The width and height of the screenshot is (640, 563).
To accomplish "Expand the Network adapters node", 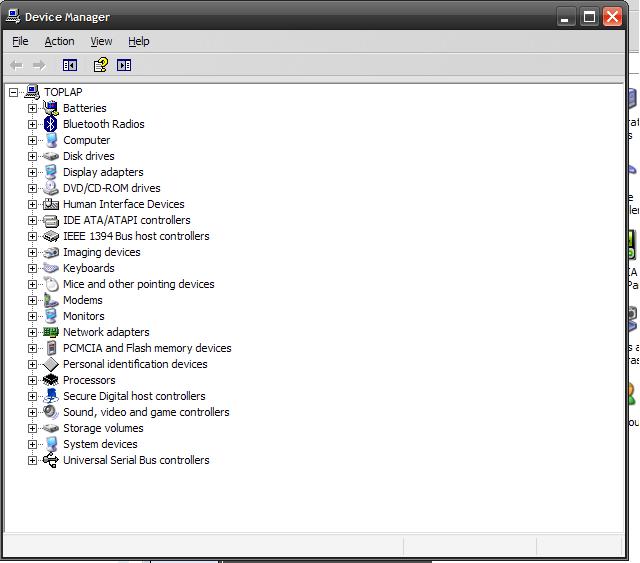I will tap(32, 332).
